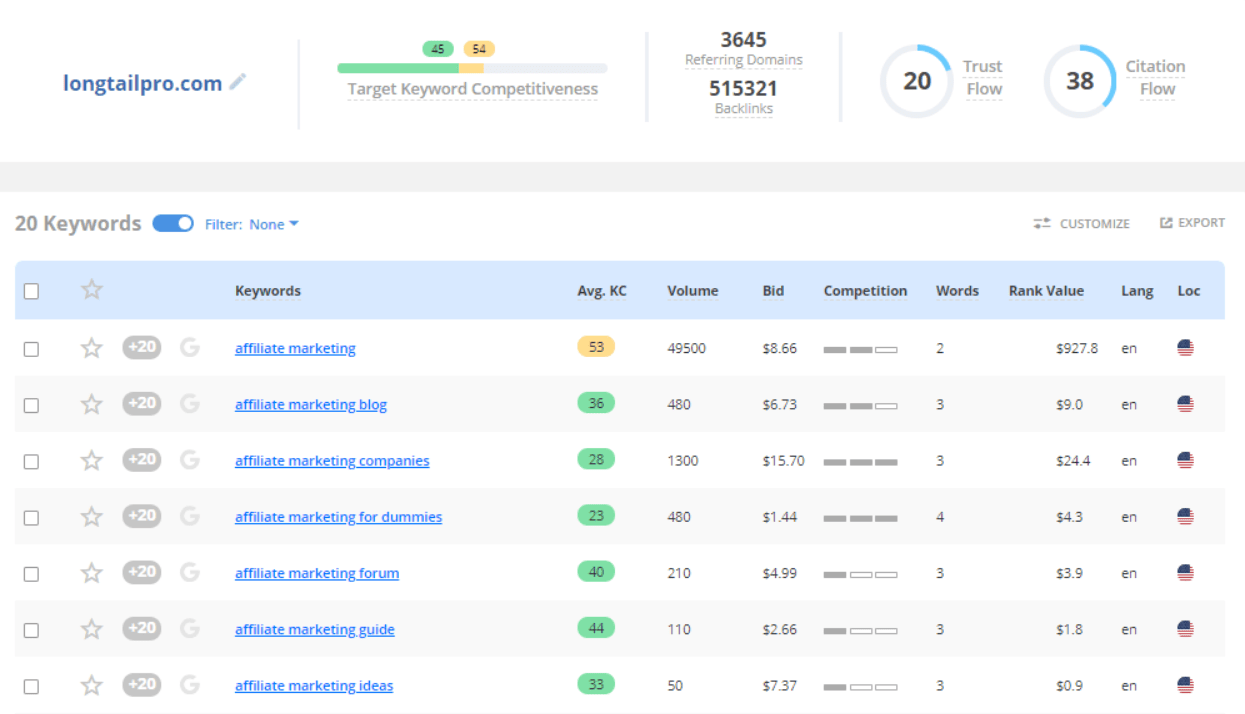
Task: Star the affiliate marketing keyword row
Action: 92,348
